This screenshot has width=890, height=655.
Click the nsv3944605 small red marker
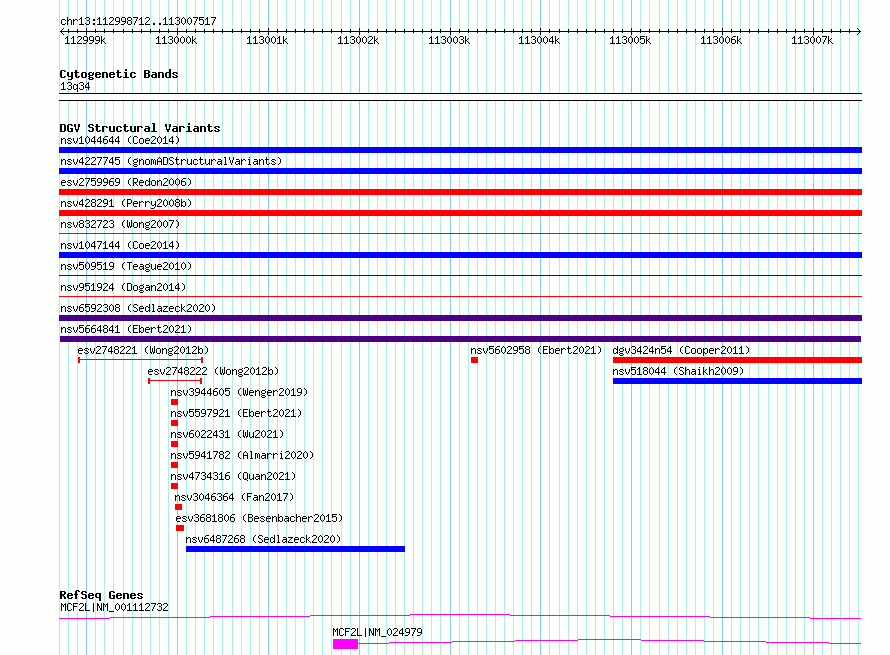tap(174, 402)
